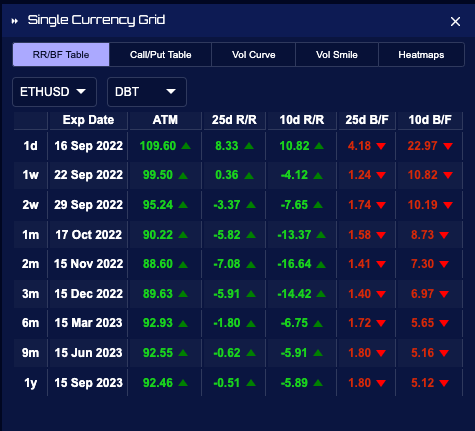Click the down arrow beside 10.82 in 1w row

click(x=448, y=175)
